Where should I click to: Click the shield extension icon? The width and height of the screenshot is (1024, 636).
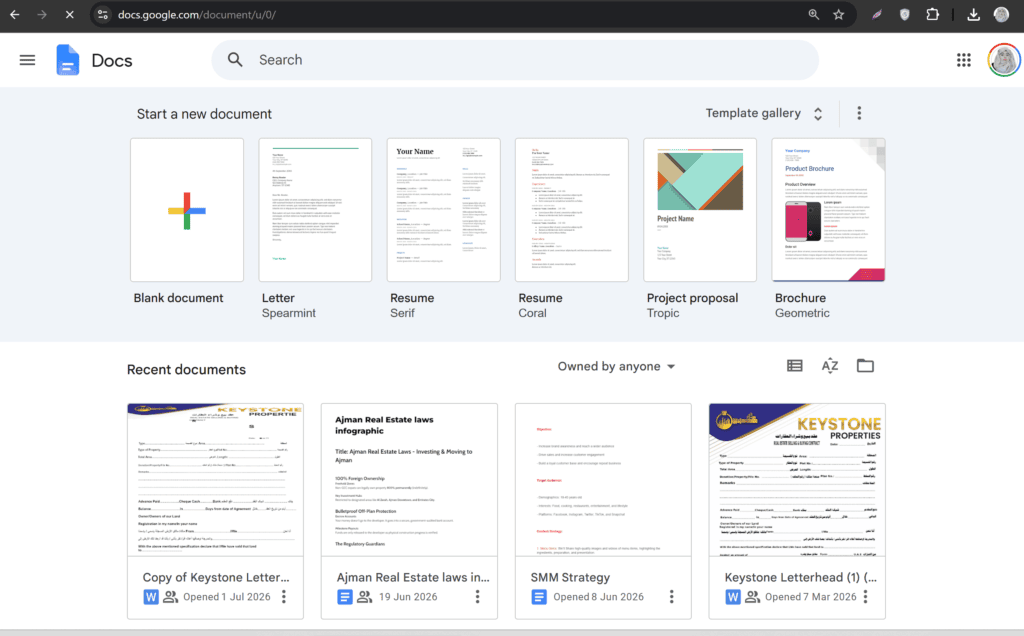pyautogui.click(x=904, y=14)
